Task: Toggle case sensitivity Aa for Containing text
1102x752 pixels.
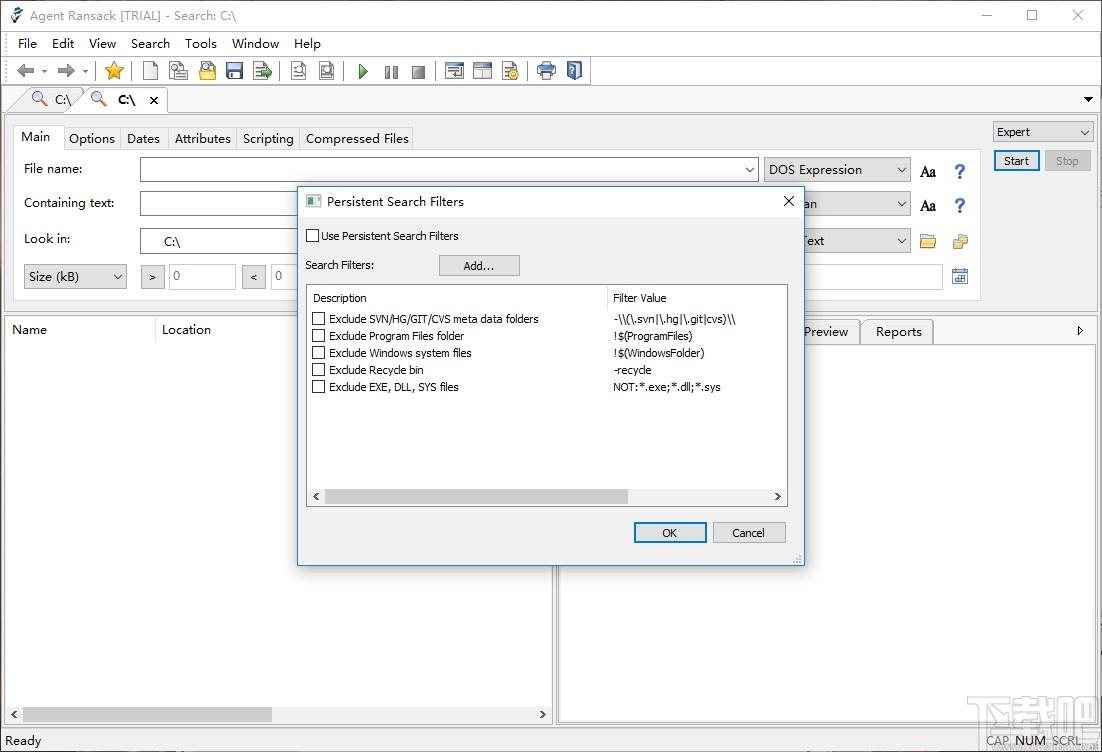Action: pyautogui.click(x=928, y=205)
